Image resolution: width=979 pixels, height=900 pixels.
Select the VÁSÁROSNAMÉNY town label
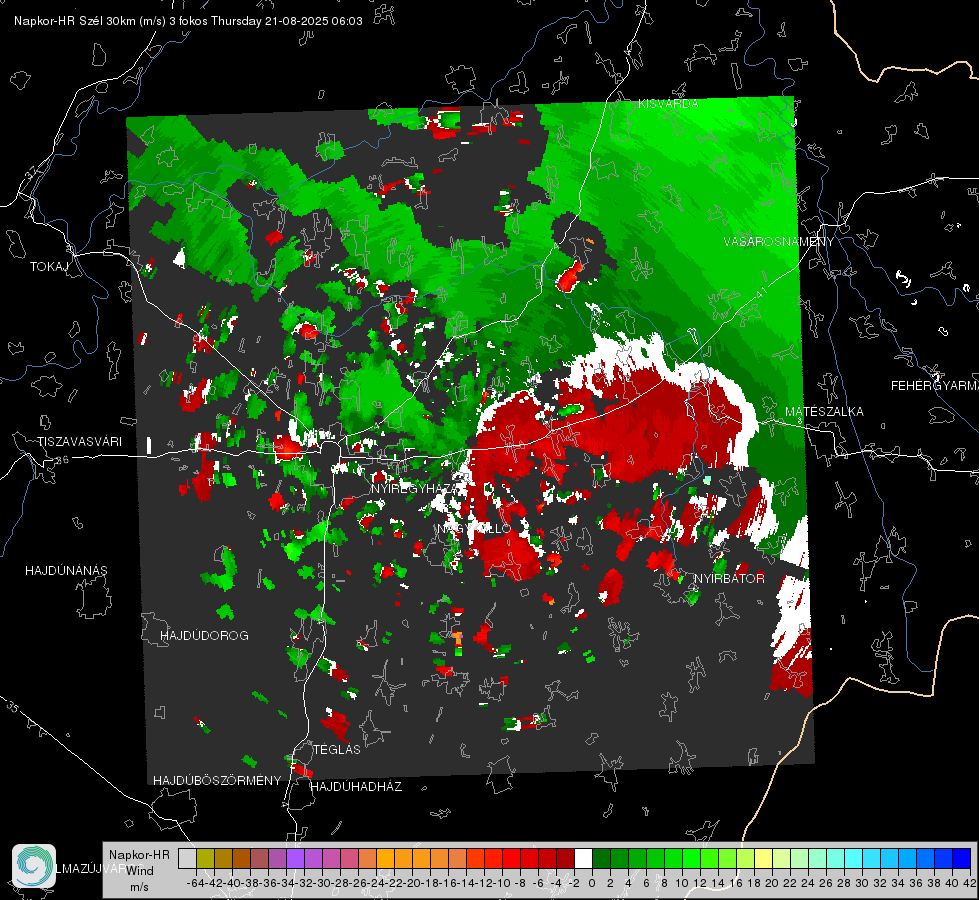coord(779,242)
